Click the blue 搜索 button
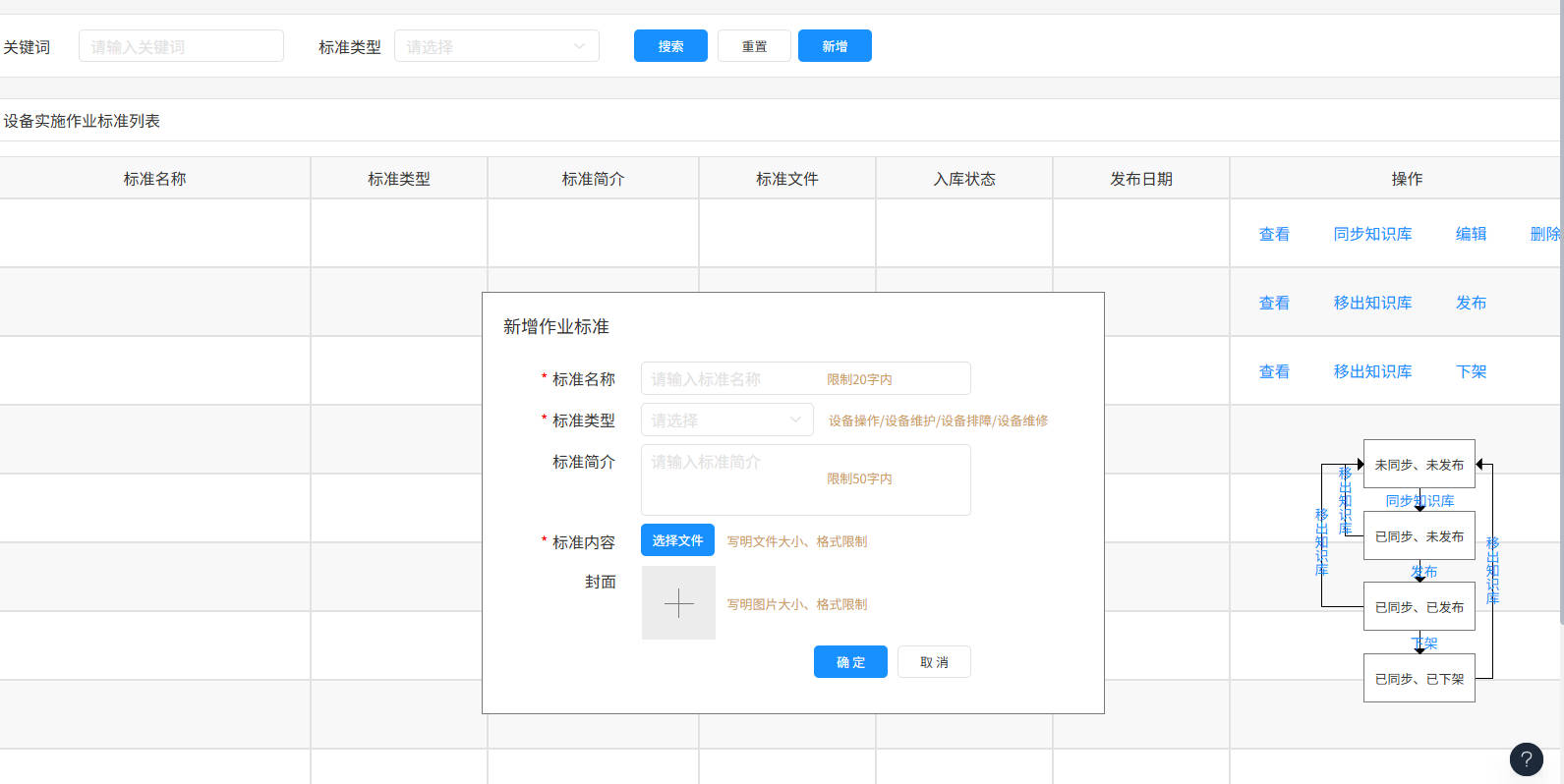This screenshot has height=784, width=1564. tap(670, 46)
